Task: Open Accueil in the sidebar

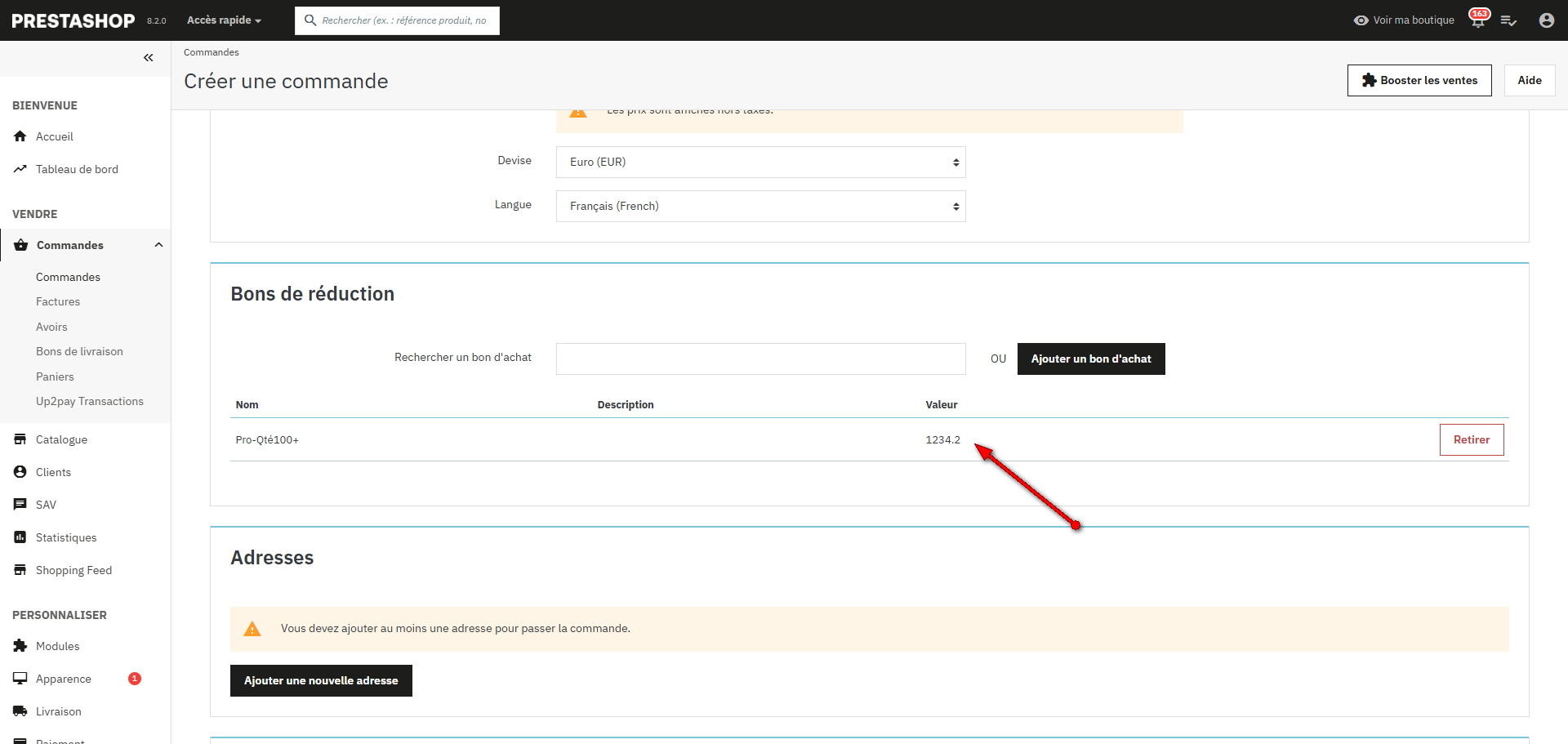Action: 55,136
